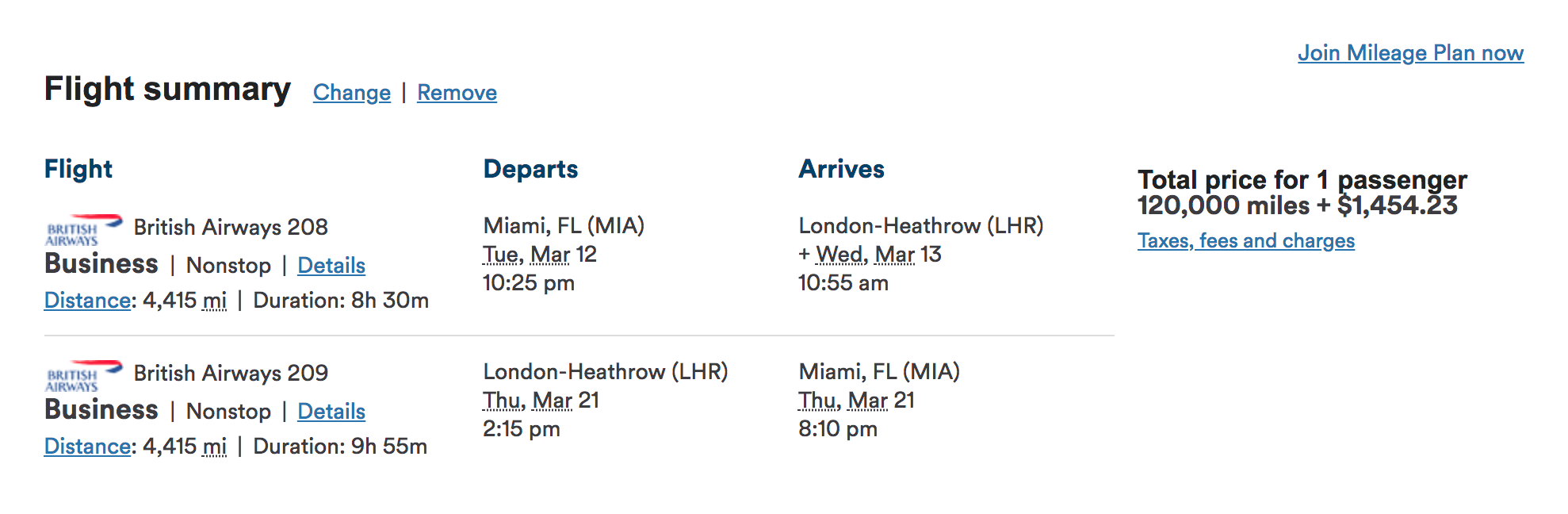Click the total price 120,000 miles text
The height and width of the screenshot is (514, 1568).
[x=1223, y=206]
